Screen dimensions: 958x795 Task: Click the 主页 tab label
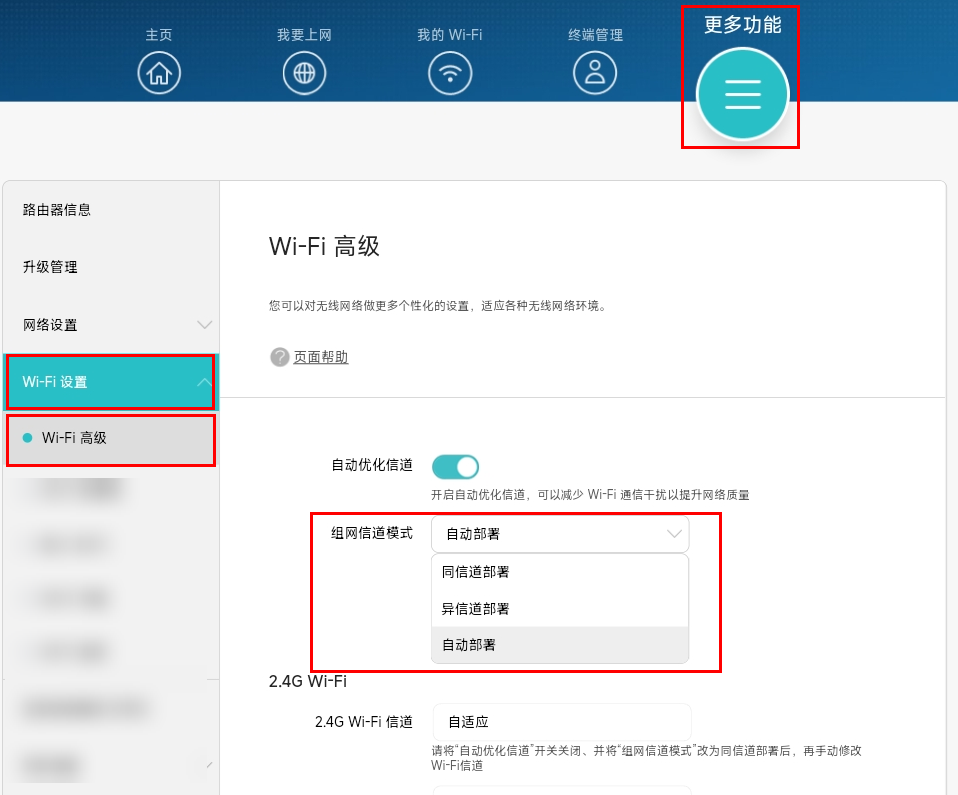click(159, 35)
